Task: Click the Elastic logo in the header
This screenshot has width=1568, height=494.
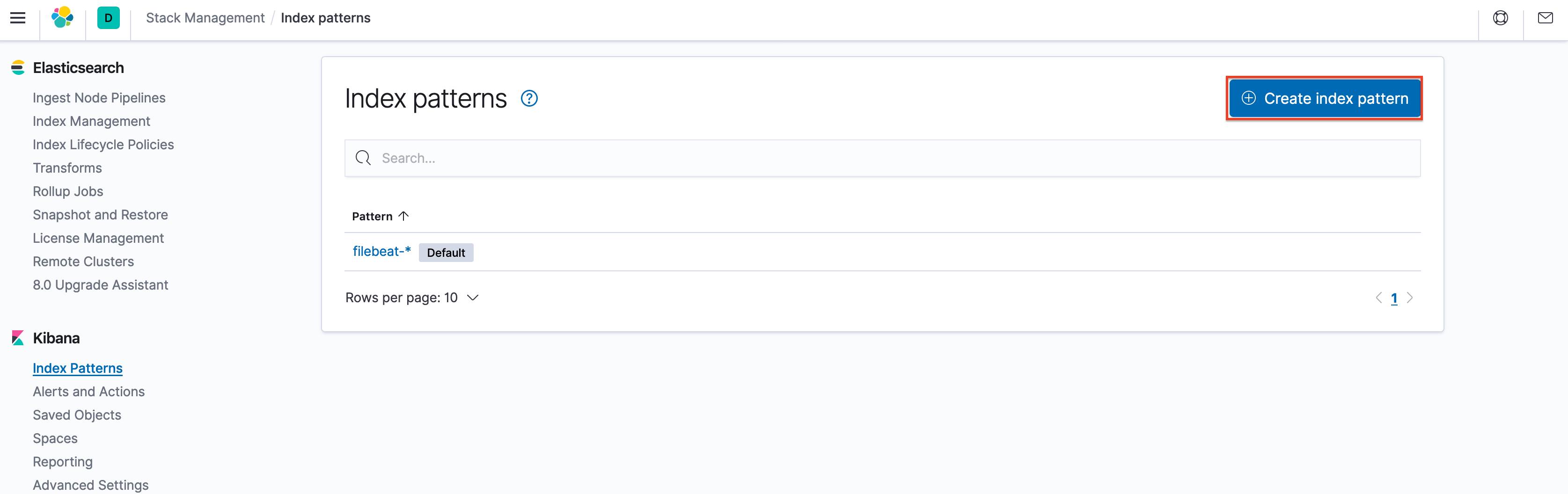Action: tap(63, 18)
